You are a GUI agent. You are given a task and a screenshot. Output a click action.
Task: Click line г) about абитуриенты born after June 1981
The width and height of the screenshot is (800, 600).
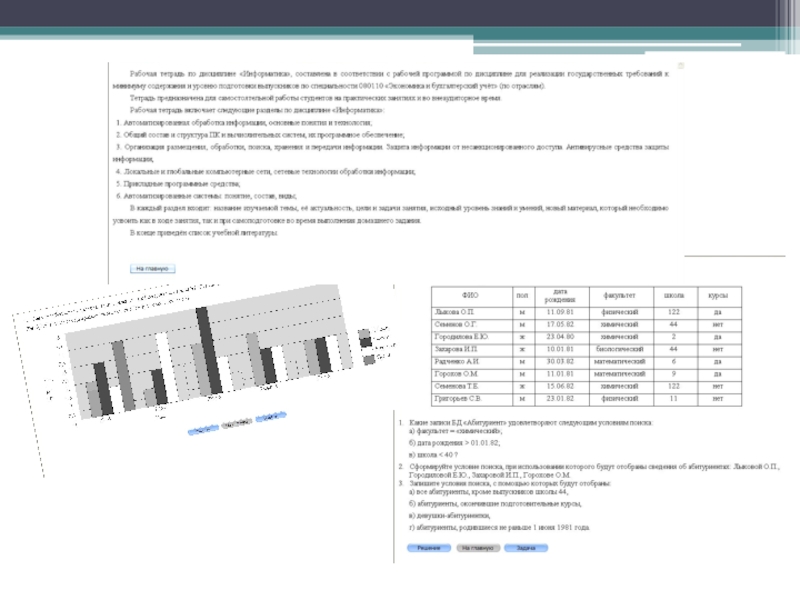point(499,528)
